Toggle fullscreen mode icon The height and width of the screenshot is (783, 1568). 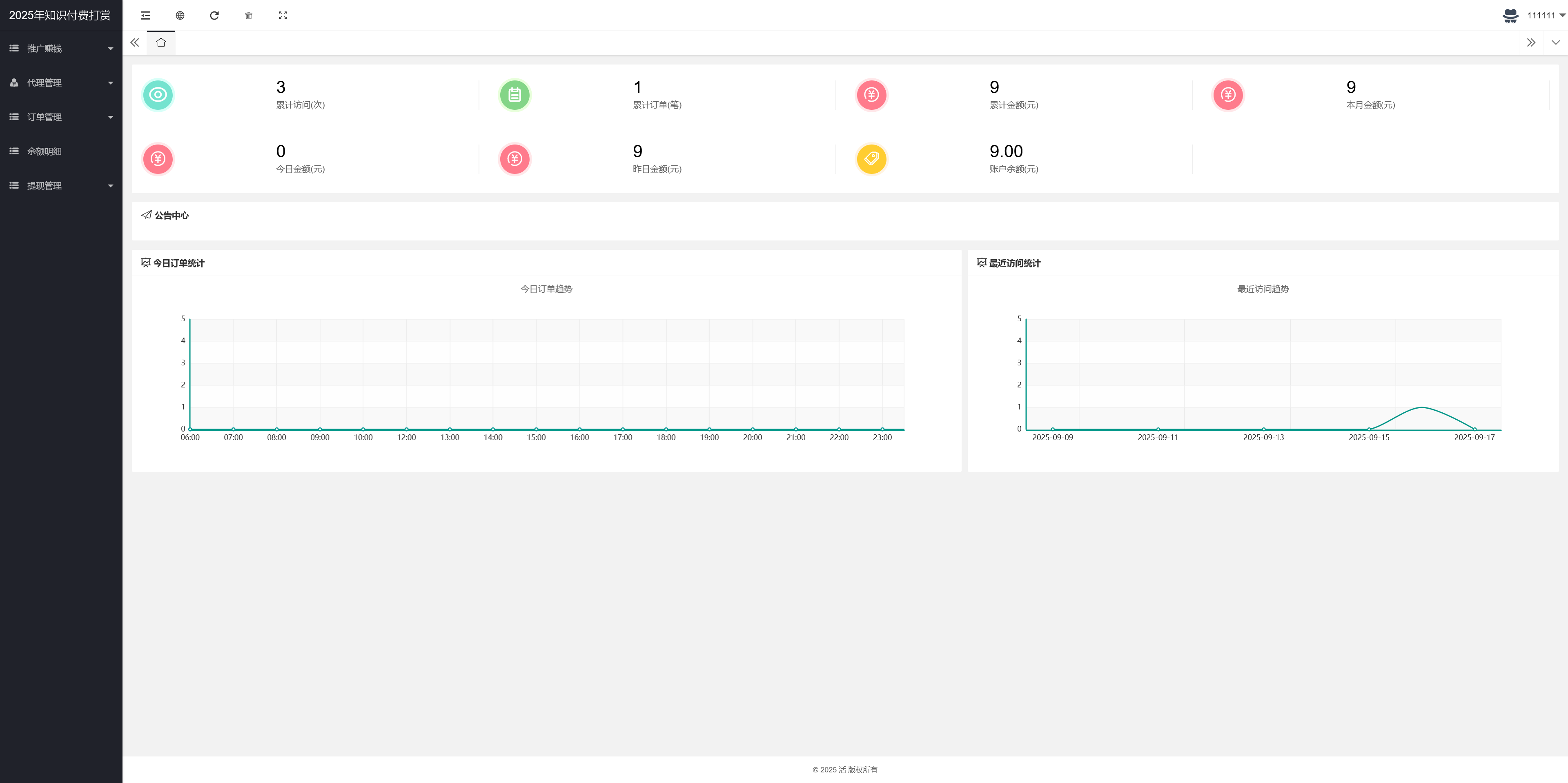pyautogui.click(x=283, y=15)
